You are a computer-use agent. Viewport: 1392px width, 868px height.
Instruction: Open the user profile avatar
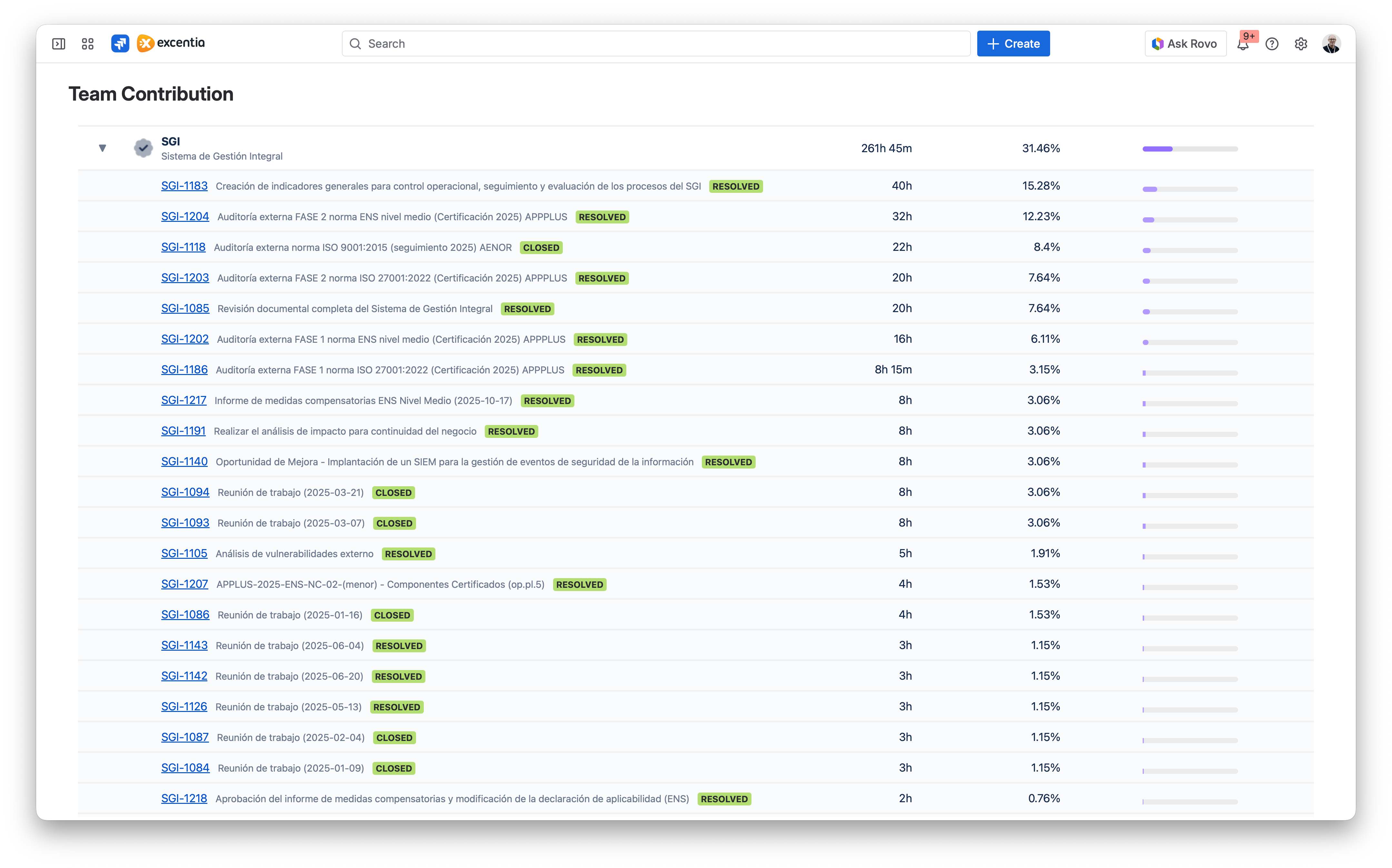(1331, 44)
